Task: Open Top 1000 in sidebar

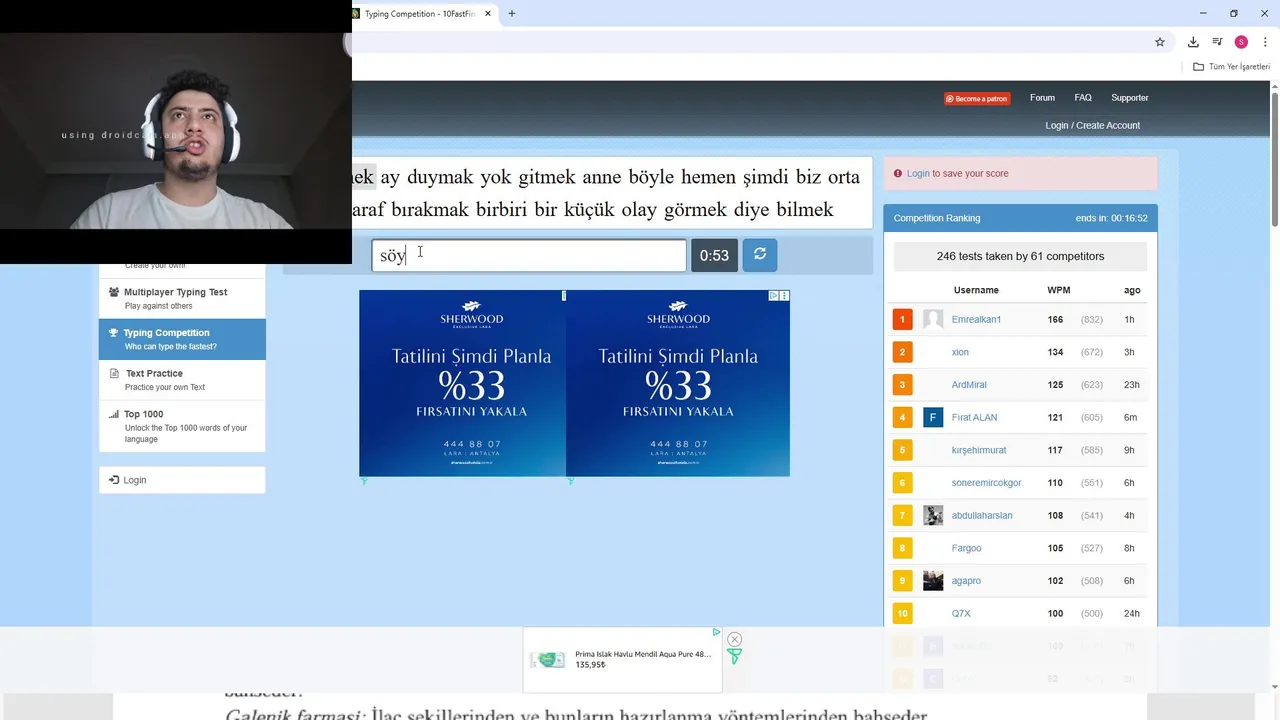Action: [182, 426]
